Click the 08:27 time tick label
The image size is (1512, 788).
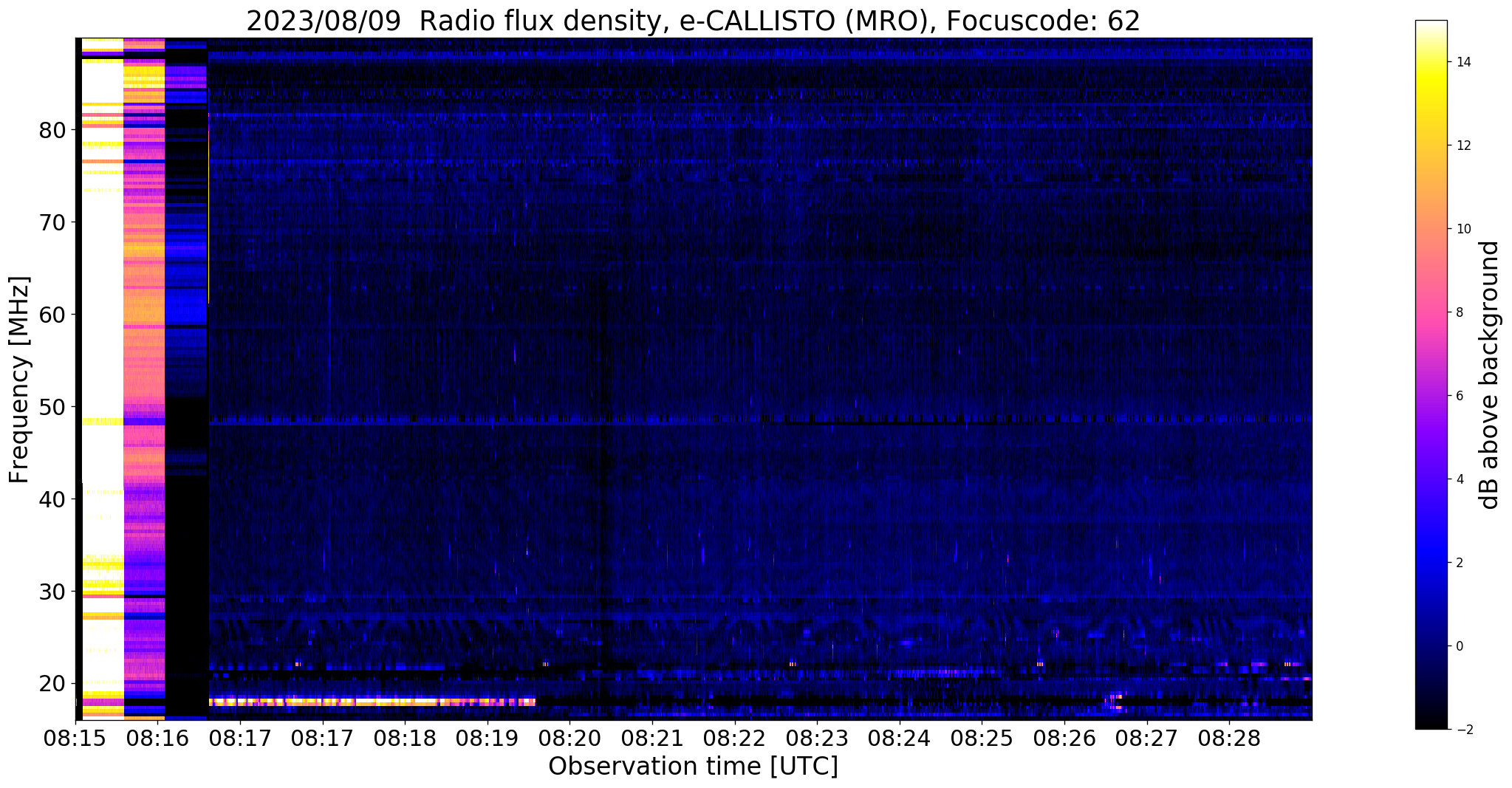click(1147, 737)
